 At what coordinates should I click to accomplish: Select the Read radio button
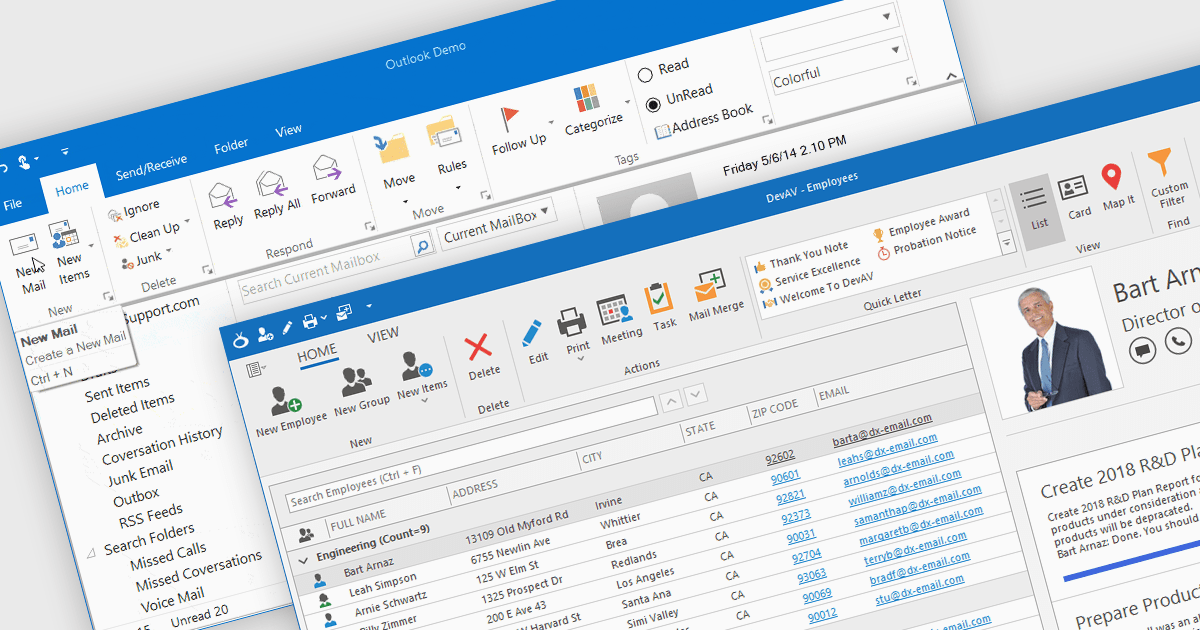(645, 73)
